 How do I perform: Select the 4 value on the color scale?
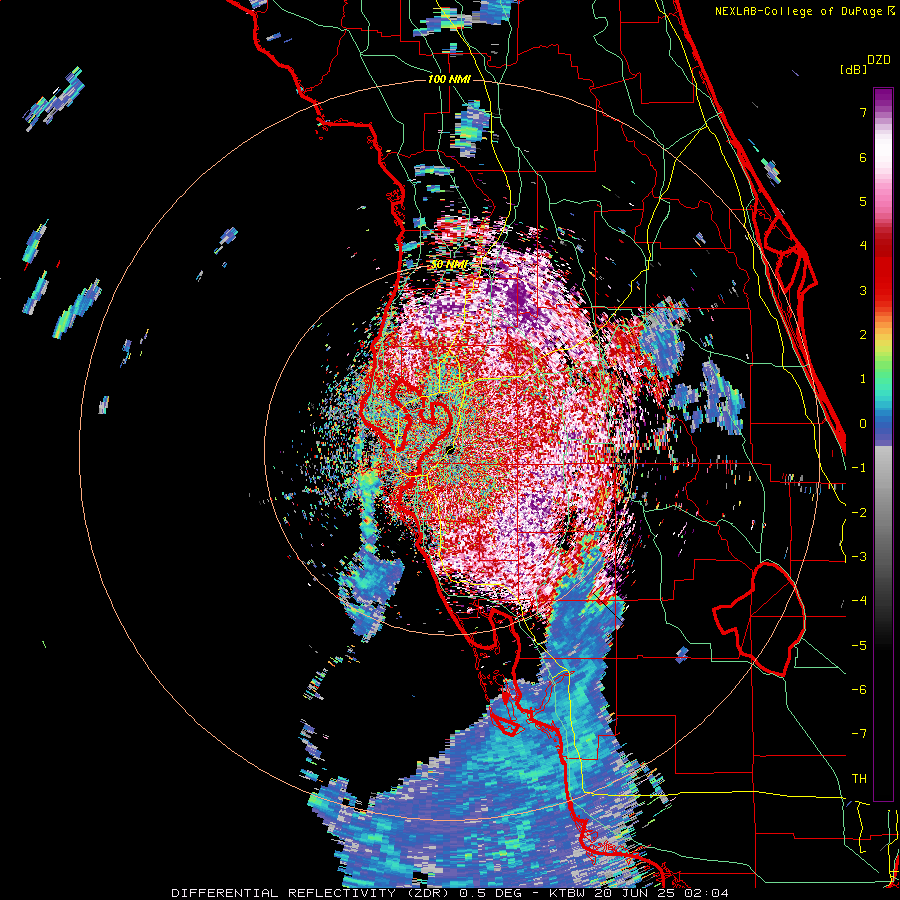point(863,246)
